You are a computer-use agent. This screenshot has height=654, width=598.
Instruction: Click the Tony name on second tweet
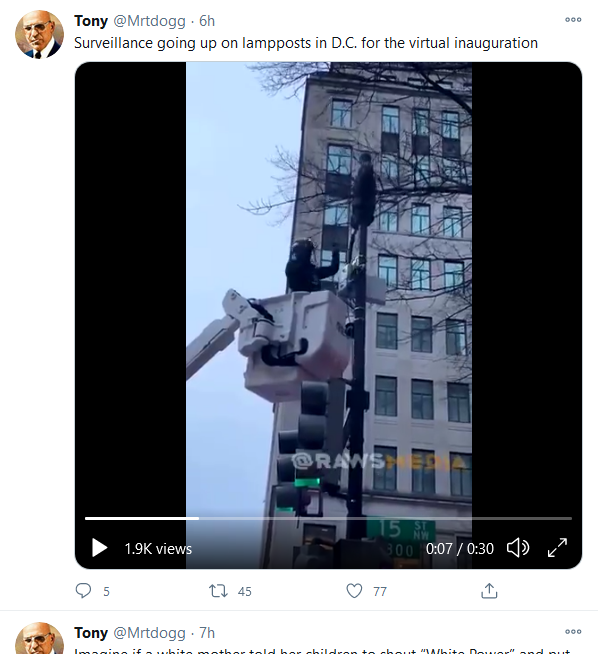(91, 633)
